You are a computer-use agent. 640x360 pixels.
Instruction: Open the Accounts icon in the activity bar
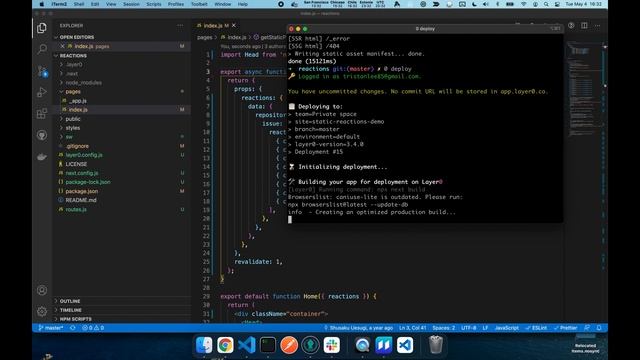click(42, 290)
